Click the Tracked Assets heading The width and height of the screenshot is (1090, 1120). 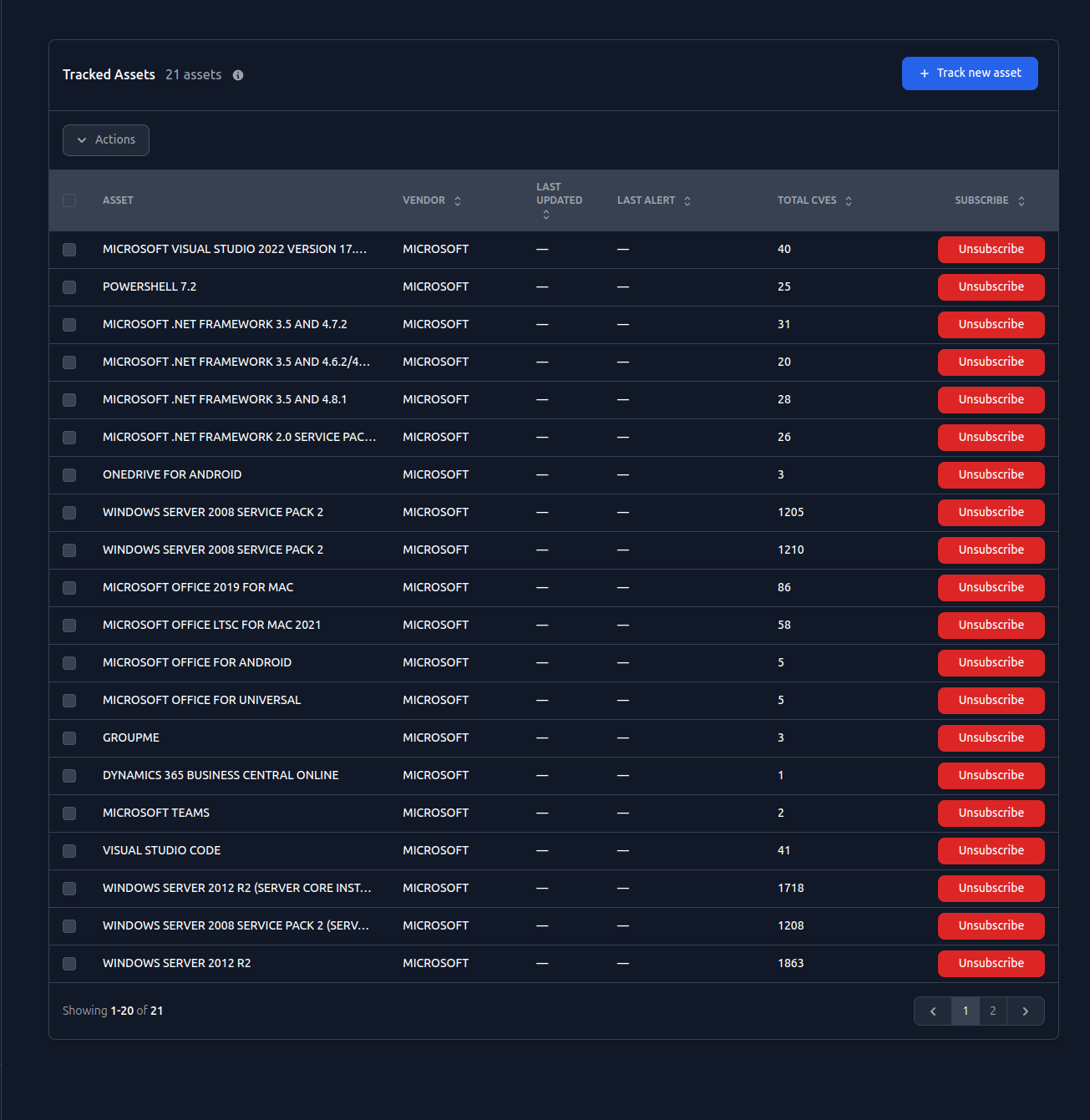(x=109, y=74)
